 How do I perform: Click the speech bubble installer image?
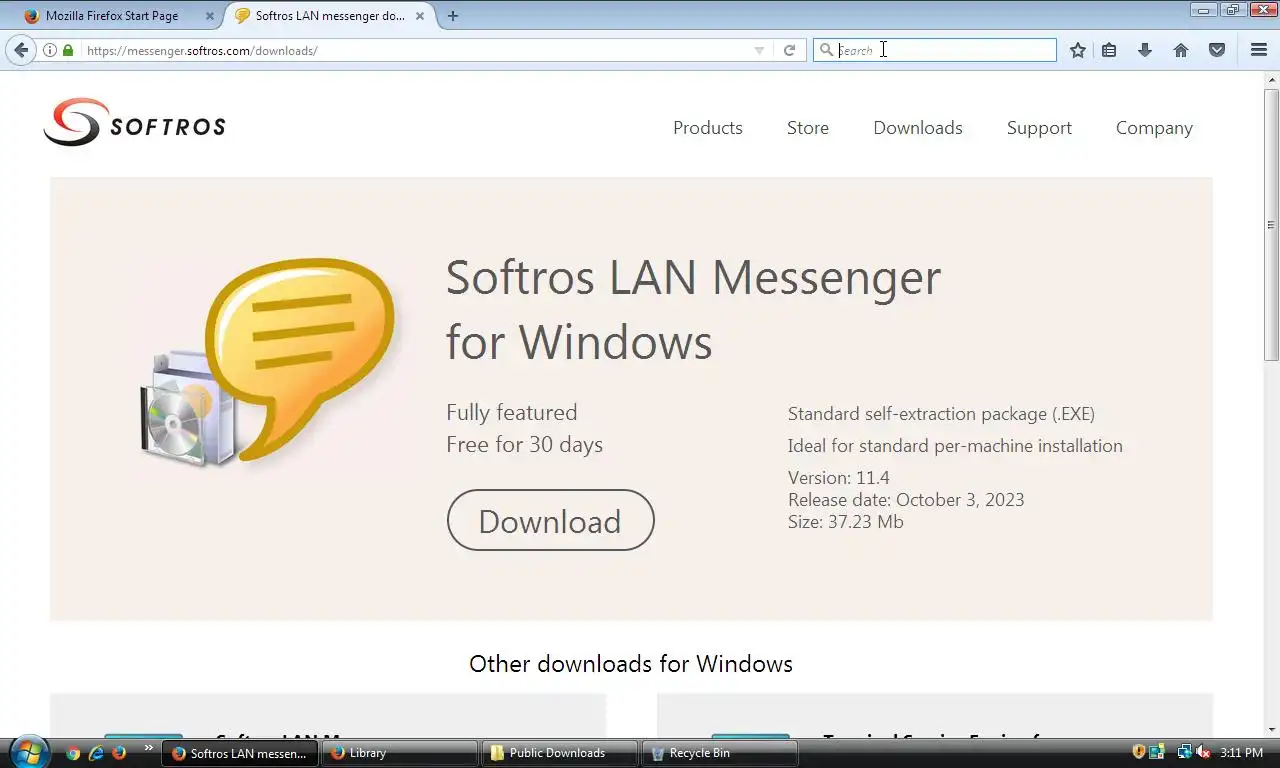point(268,361)
